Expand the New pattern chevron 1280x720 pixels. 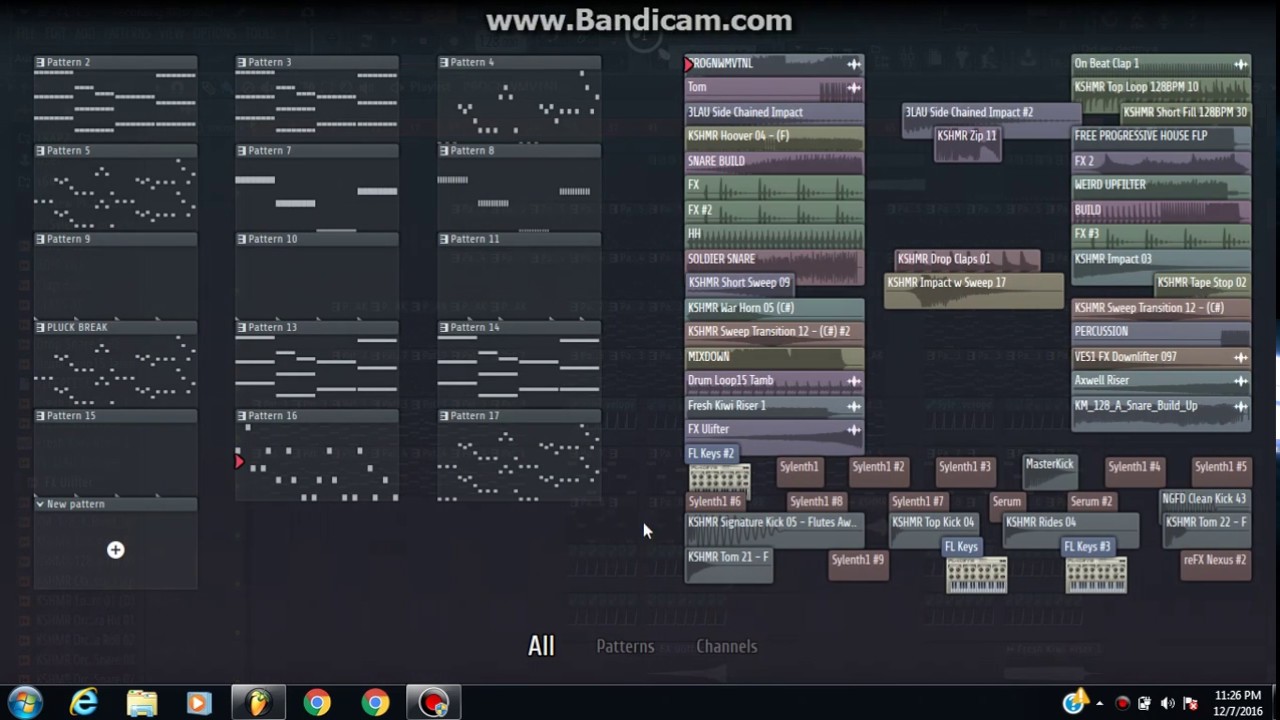coord(40,504)
